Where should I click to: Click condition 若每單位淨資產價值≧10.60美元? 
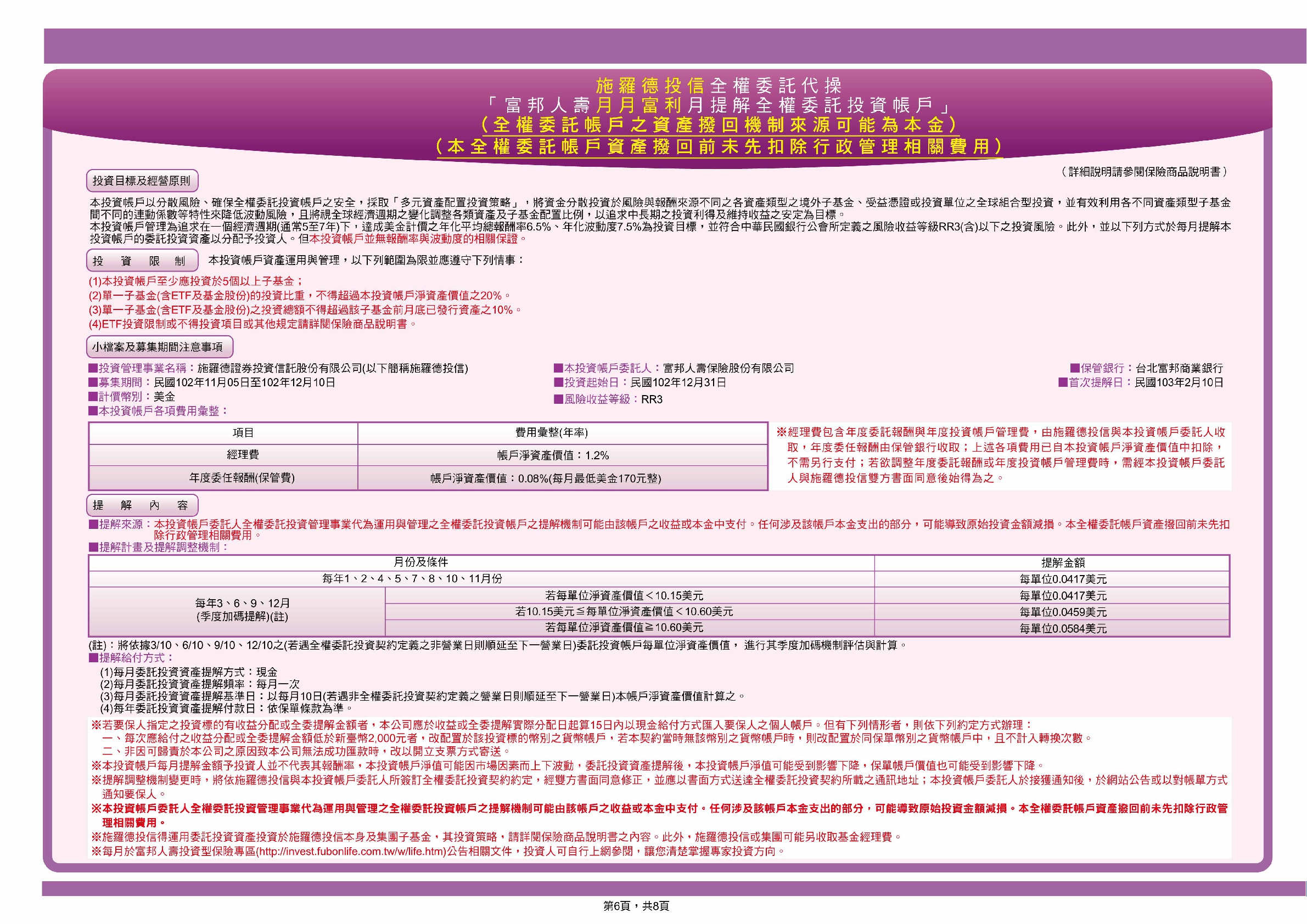pyautogui.click(x=630, y=628)
